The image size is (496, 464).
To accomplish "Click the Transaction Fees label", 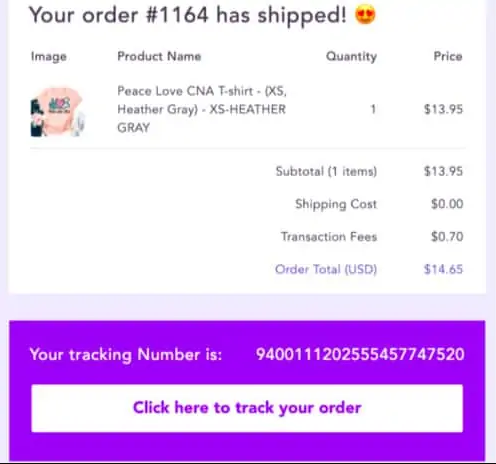I will click(329, 236).
